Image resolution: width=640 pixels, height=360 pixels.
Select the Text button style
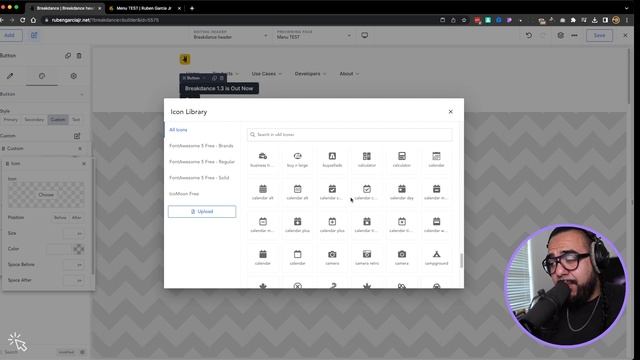(x=76, y=120)
